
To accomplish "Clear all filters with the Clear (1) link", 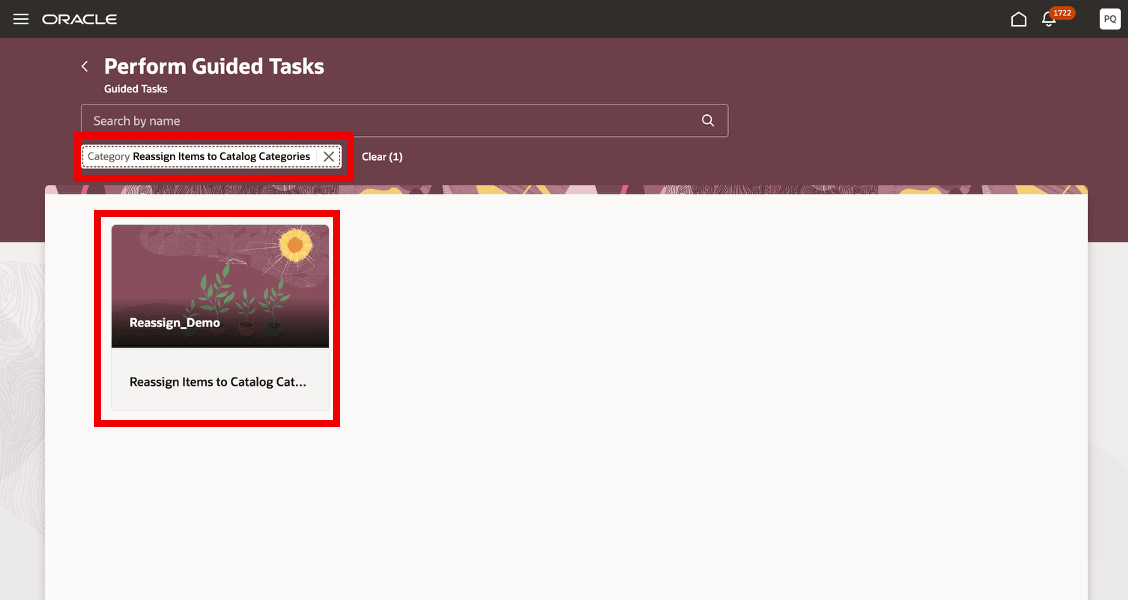I will (383, 156).
